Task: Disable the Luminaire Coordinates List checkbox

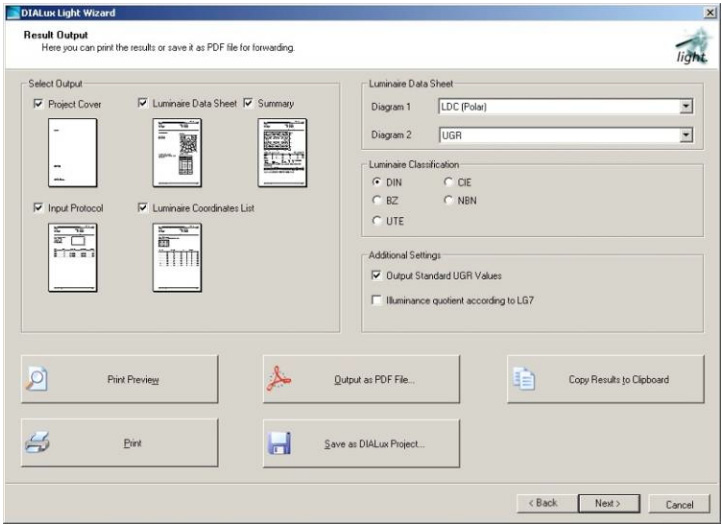Action: [x=143, y=208]
